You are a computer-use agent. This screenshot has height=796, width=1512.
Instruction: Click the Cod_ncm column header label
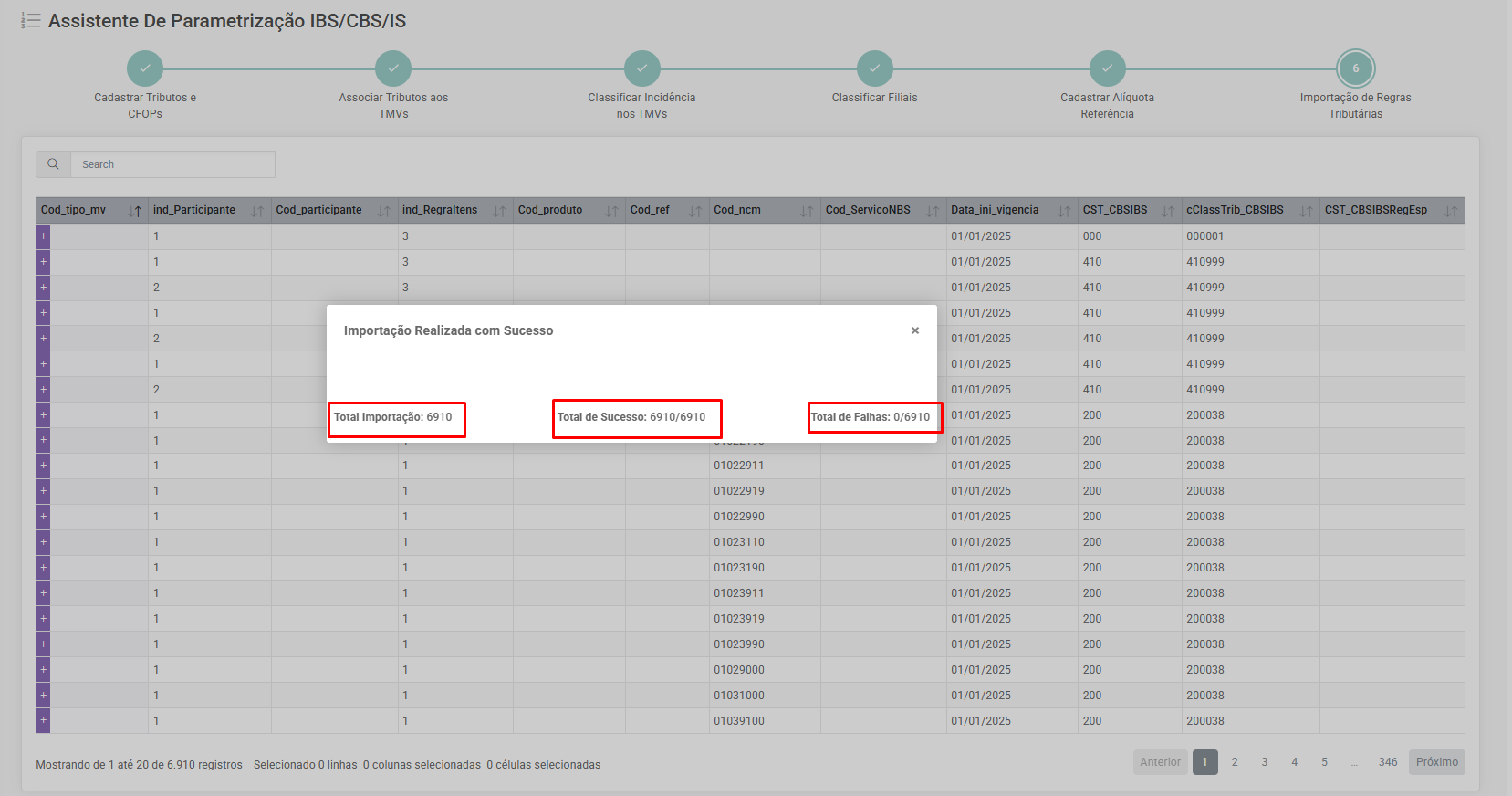point(737,210)
